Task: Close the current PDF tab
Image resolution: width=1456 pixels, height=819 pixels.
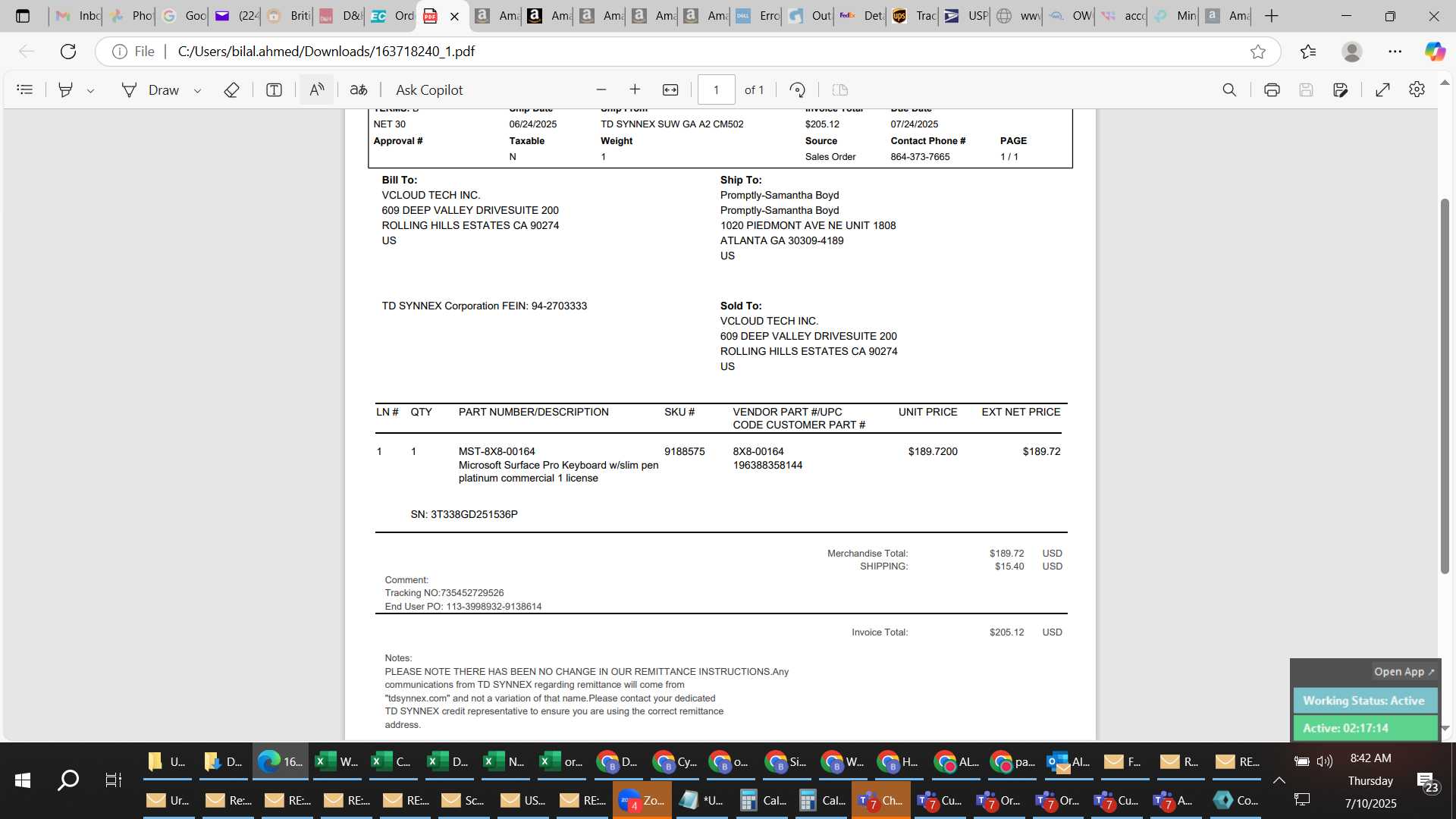Action: pyautogui.click(x=454, y=16)
